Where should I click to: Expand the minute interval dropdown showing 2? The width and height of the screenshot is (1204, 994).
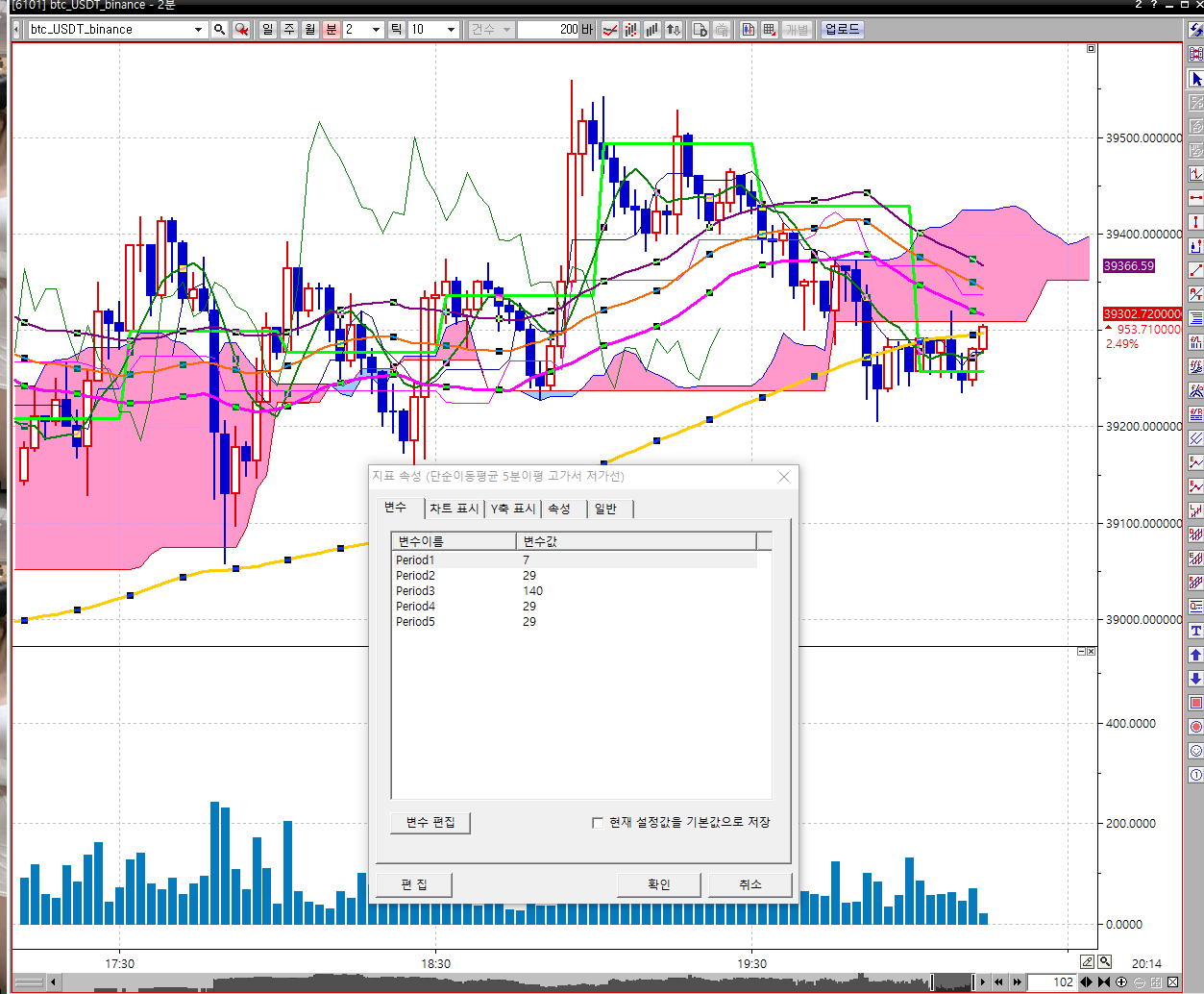pyautogui.click(x=376, y=30)
